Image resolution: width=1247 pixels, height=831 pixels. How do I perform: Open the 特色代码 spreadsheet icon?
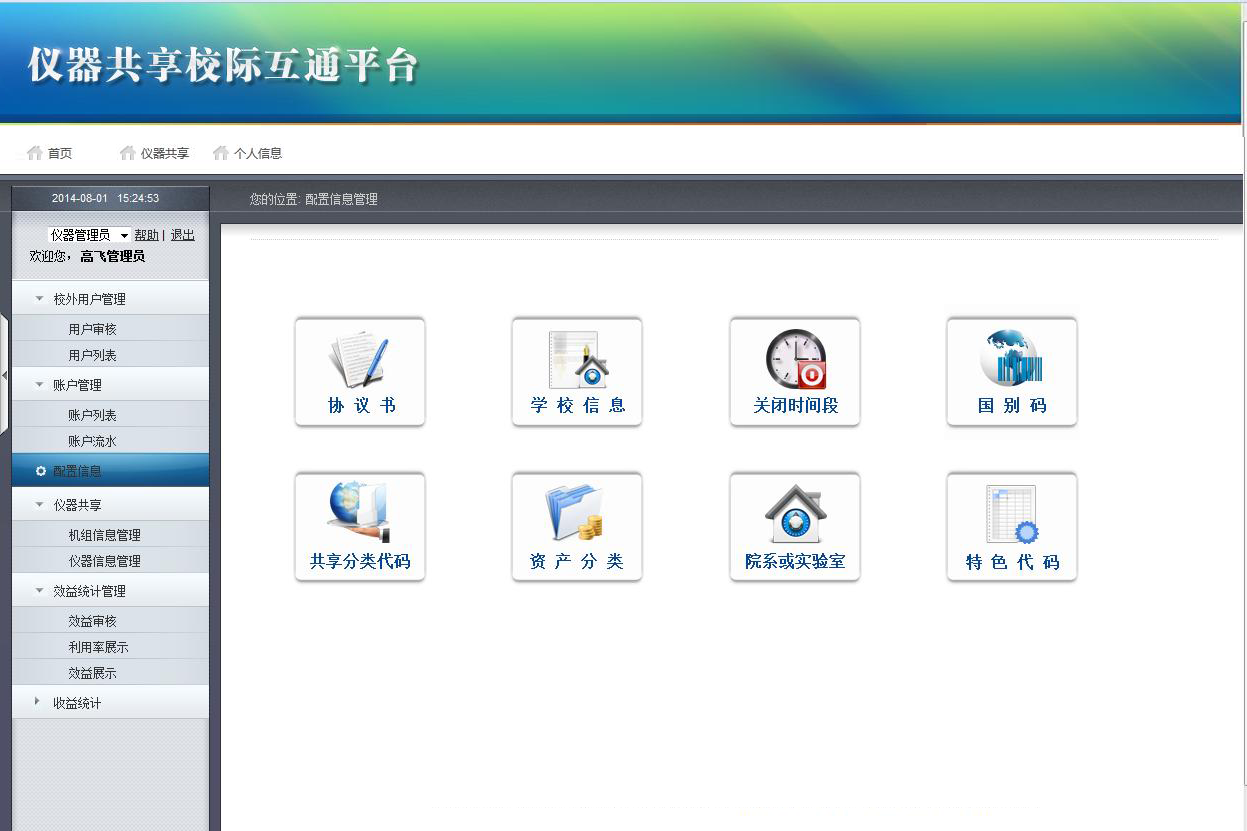tap(1012, 526)
